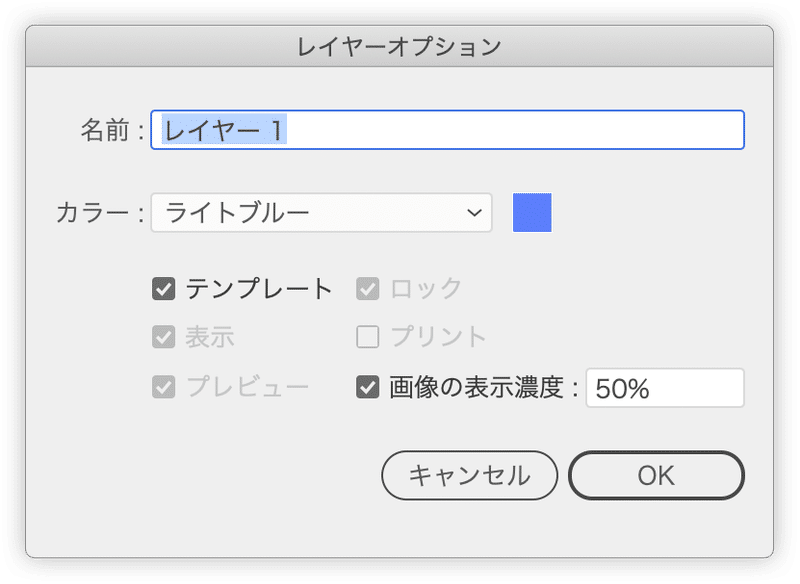The width and height of the screenshot is (800, 584).
Task: Uncheck the テンプレート checkbox
Action: [x=164, y=289]
